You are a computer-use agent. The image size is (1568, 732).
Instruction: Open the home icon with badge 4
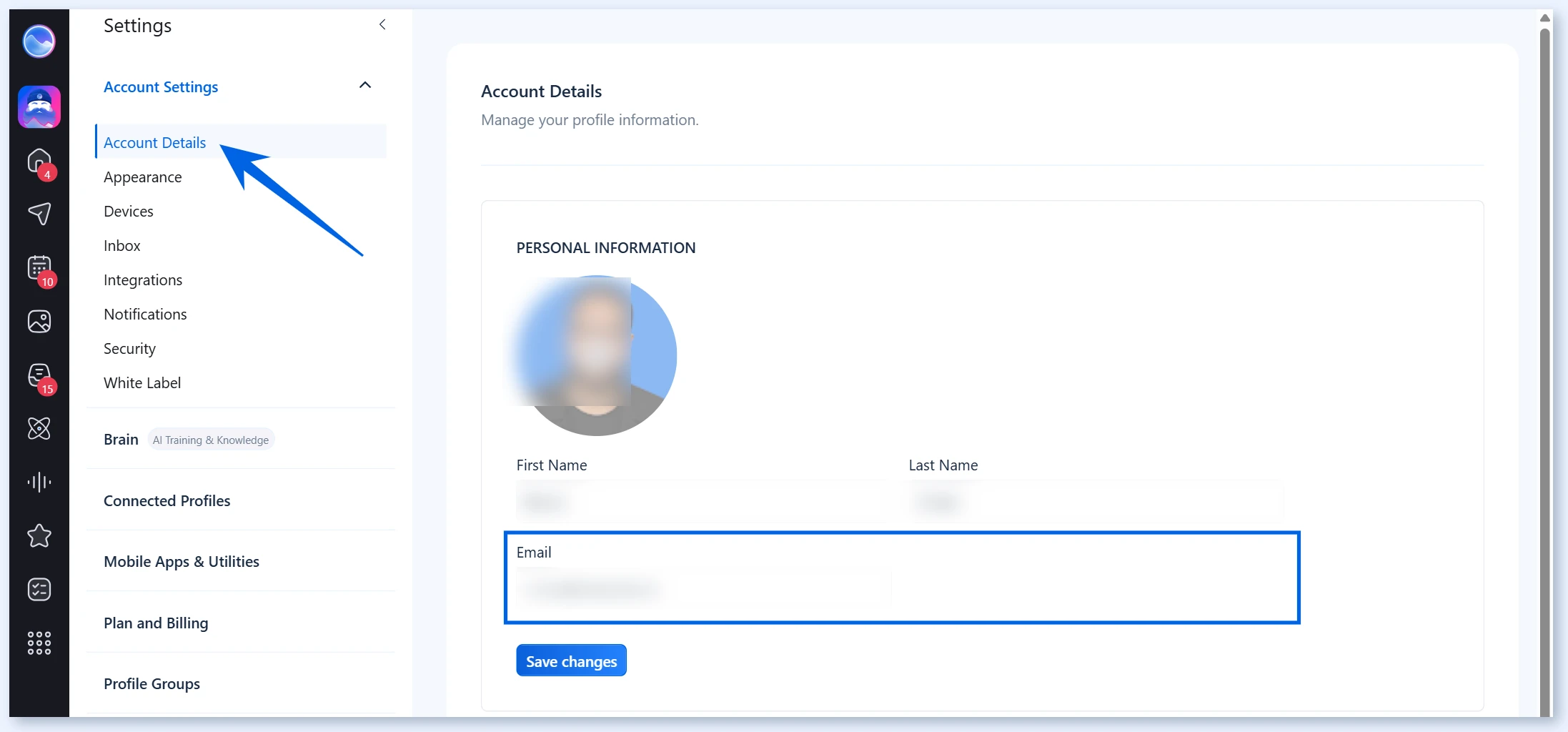39,162
